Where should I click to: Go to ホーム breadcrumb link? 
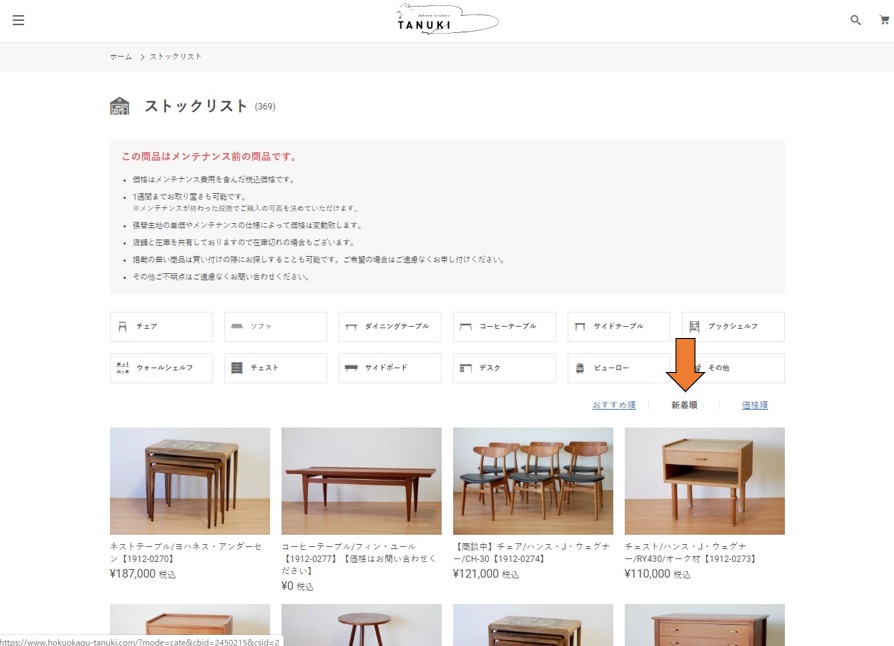click(x=121, y=57)
